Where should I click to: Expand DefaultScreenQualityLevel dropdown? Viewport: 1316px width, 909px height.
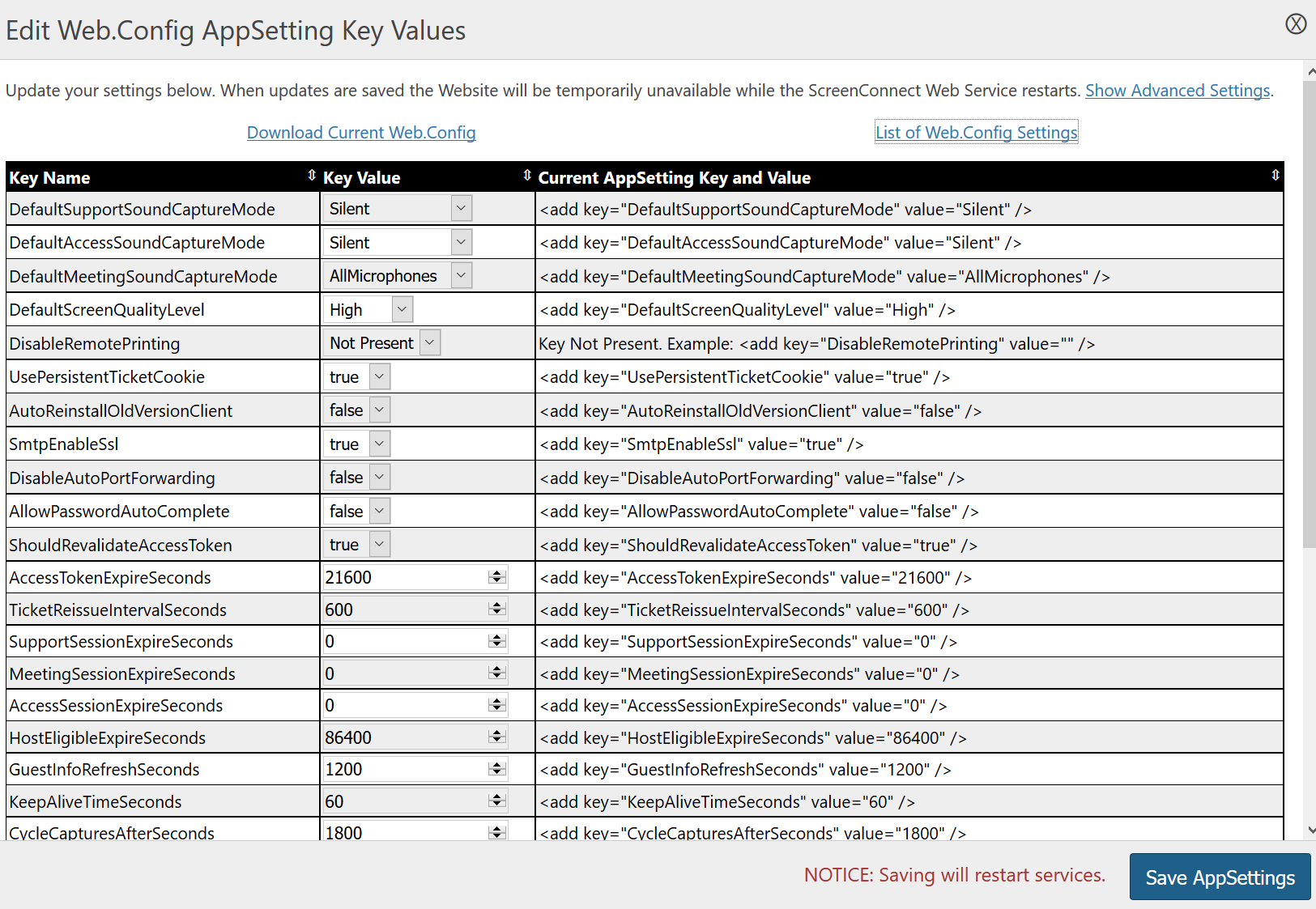[x=368, y=310]
